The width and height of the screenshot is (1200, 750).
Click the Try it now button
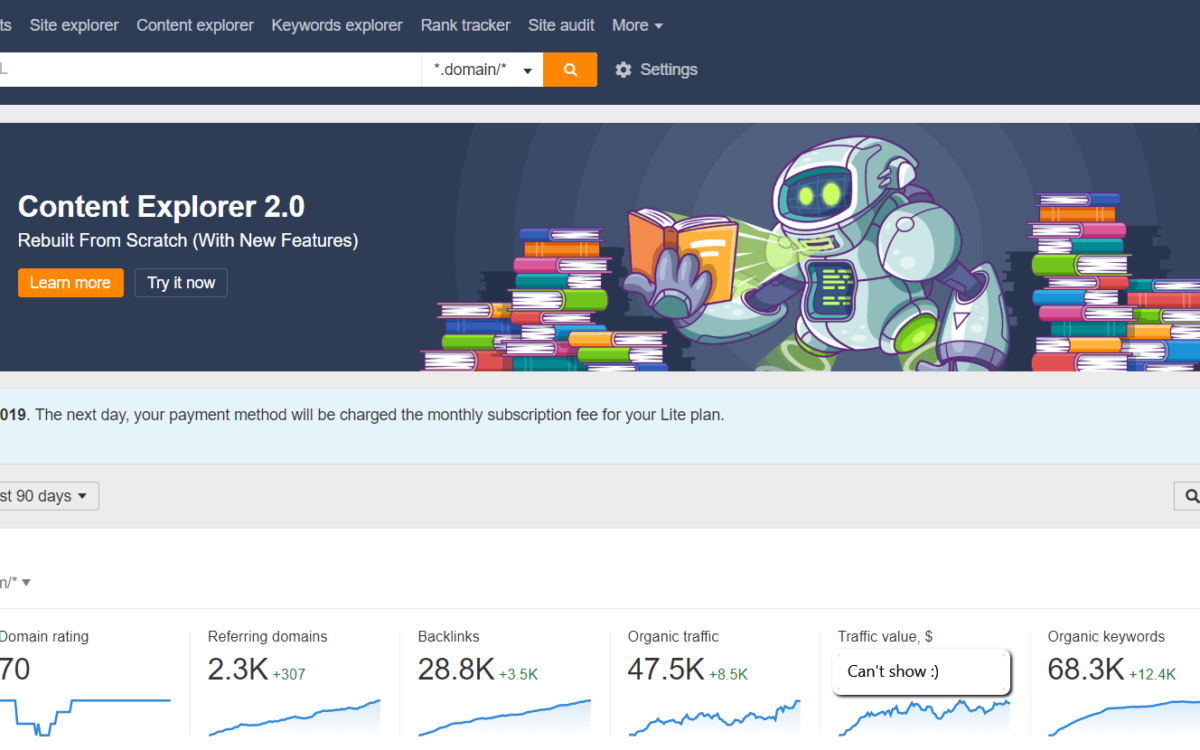coord(181,283)
